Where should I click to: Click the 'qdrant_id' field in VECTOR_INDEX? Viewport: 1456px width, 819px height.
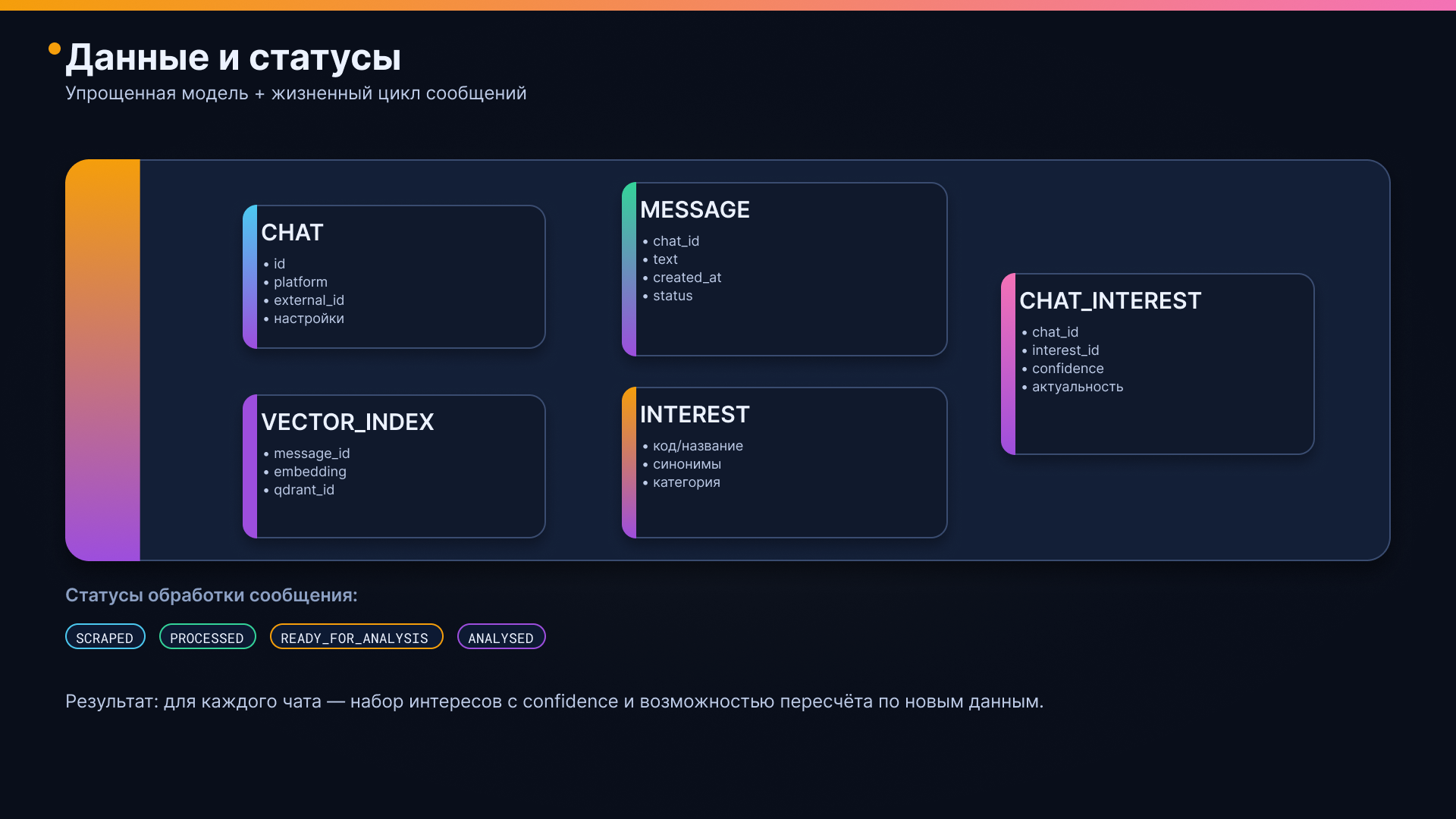303,490
